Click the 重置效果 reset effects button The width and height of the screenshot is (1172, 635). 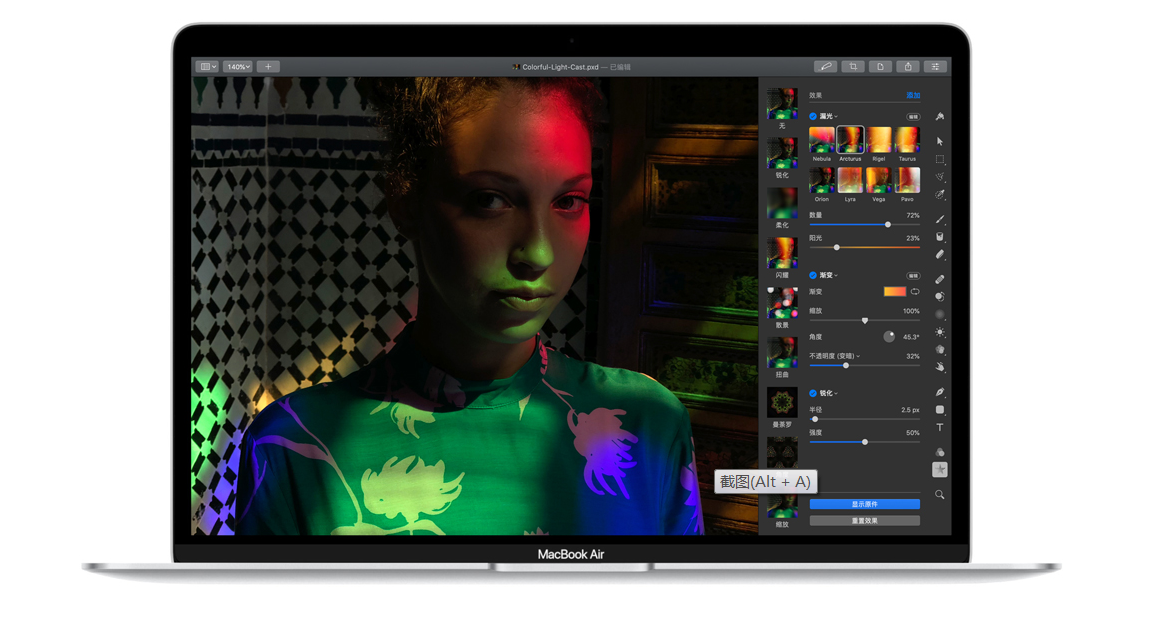click(x=865, y=521)
